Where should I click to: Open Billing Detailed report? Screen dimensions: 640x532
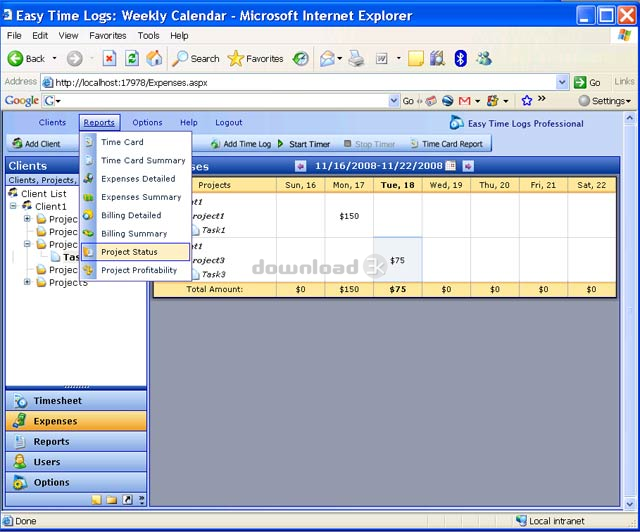tap(136, 215)
